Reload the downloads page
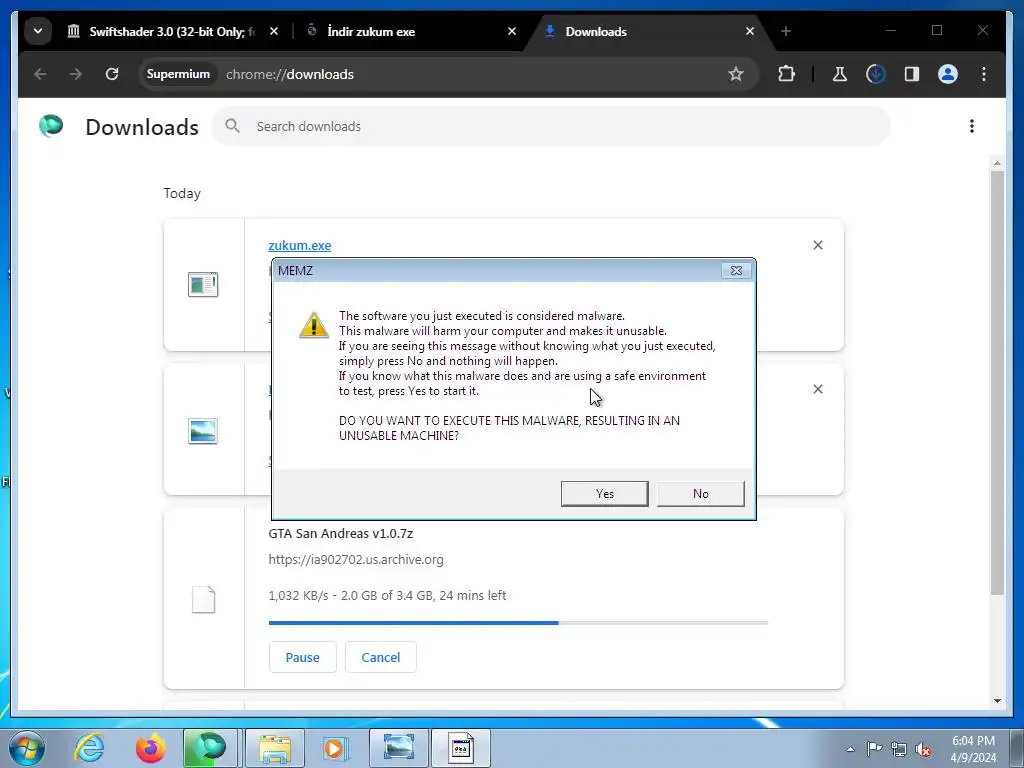The height and width of the screenshot is (768, 1024). [112, 74]
